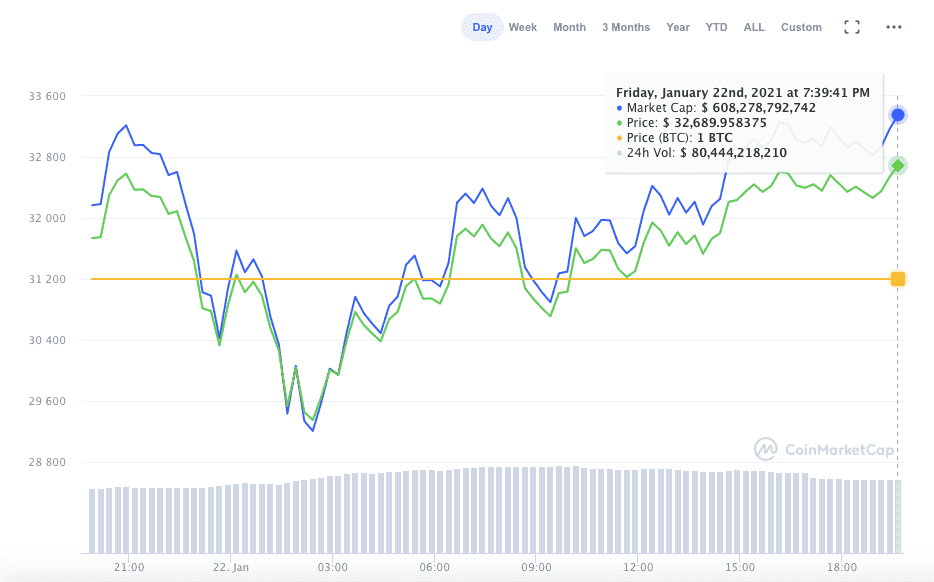Click the 24h Vol value in tooltip
This screenshot has width=934, height=582.
[733, 153]
